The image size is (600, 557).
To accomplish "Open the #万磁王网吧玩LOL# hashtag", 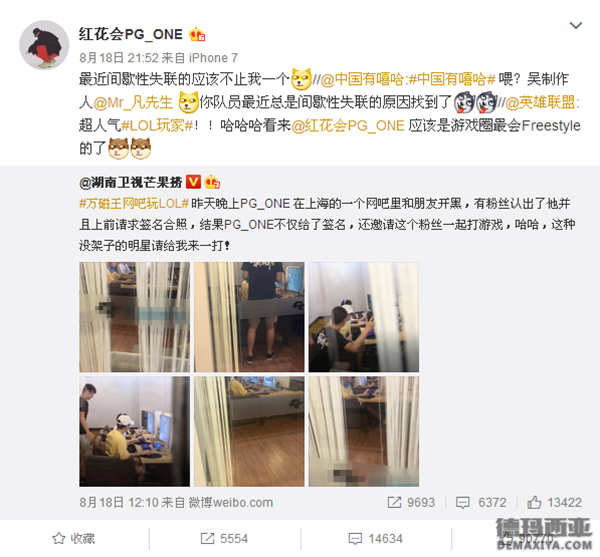I will [134, 203].
